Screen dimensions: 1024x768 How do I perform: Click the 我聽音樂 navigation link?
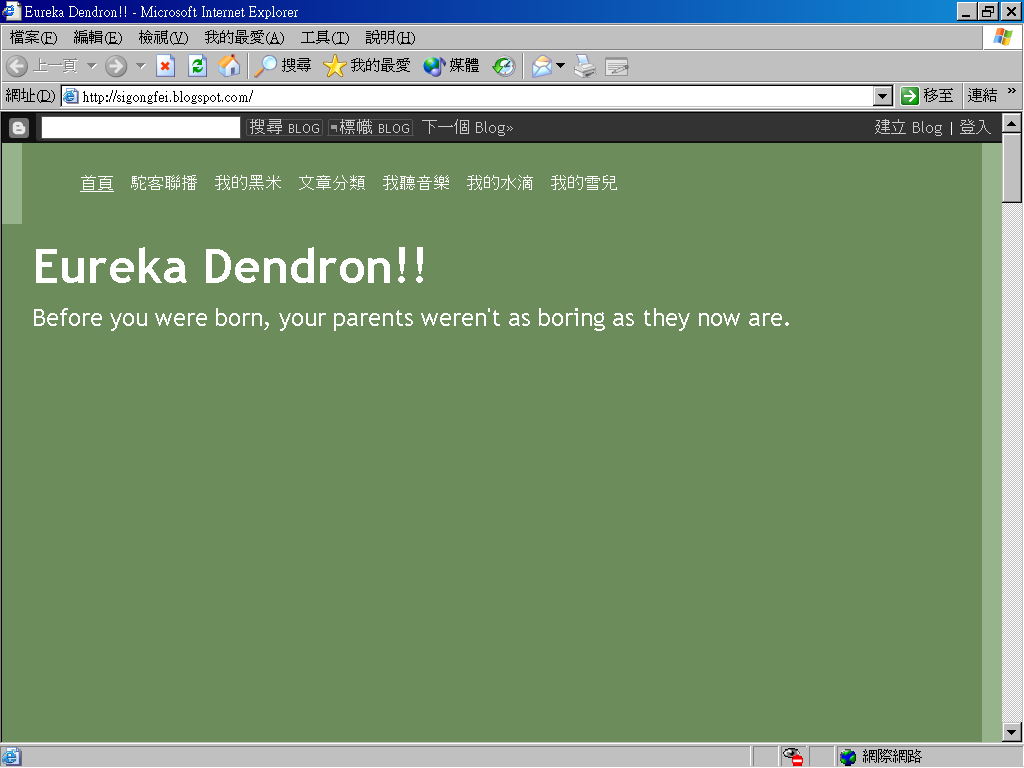(x=416, y=183)
